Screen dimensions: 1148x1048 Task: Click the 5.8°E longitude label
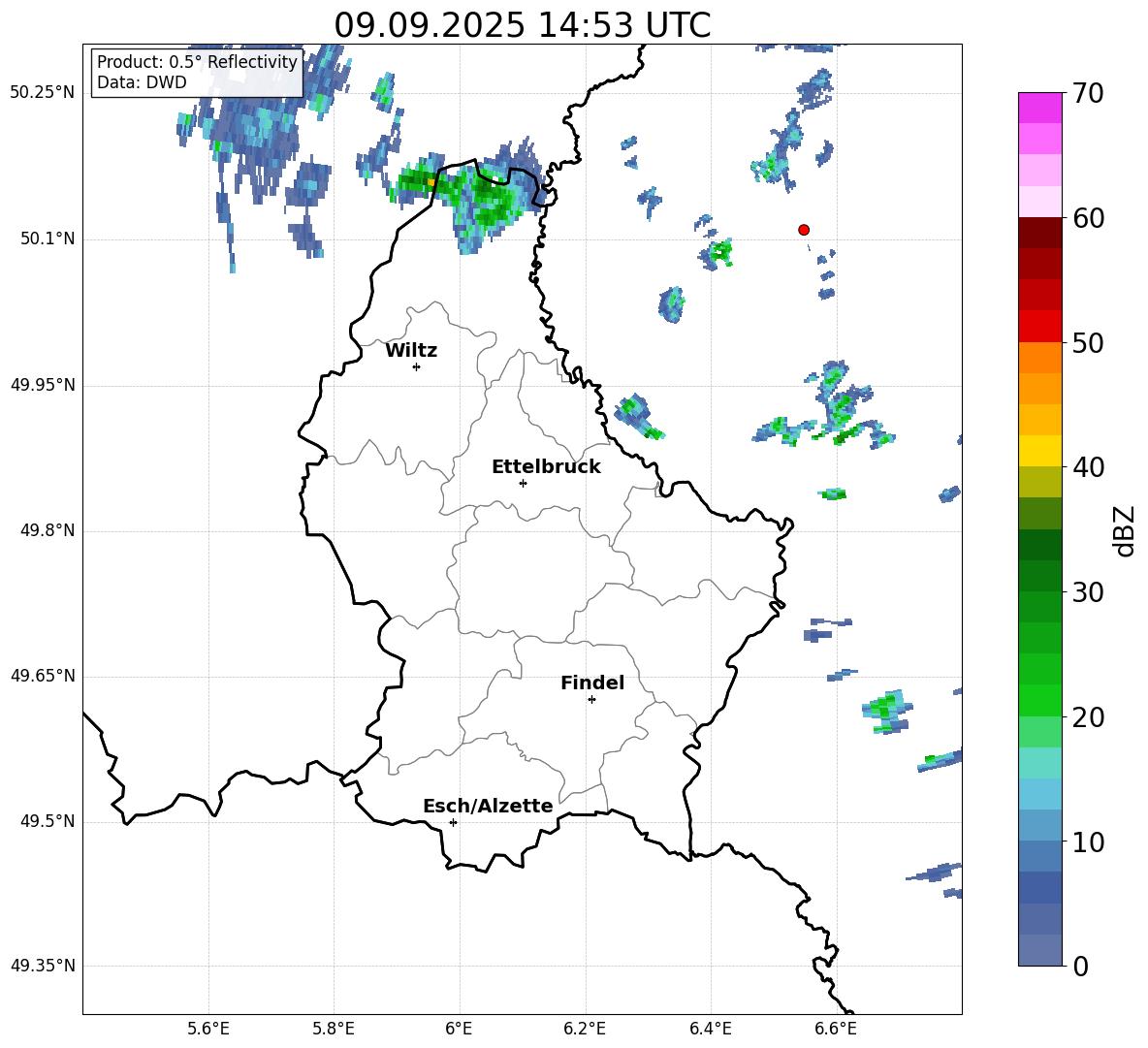pyautogui.click(x=334, y=1029)
